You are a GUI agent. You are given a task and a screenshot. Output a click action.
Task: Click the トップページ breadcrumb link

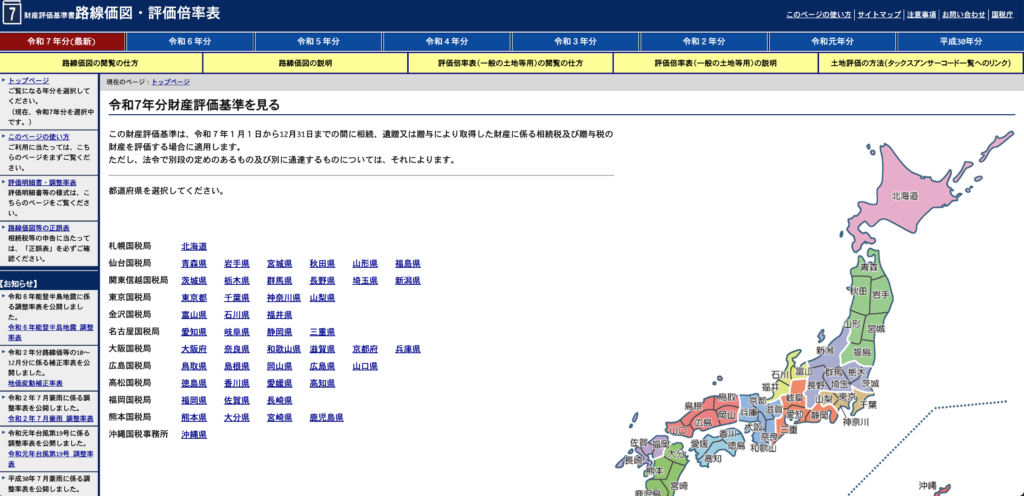tap(170, 82)
